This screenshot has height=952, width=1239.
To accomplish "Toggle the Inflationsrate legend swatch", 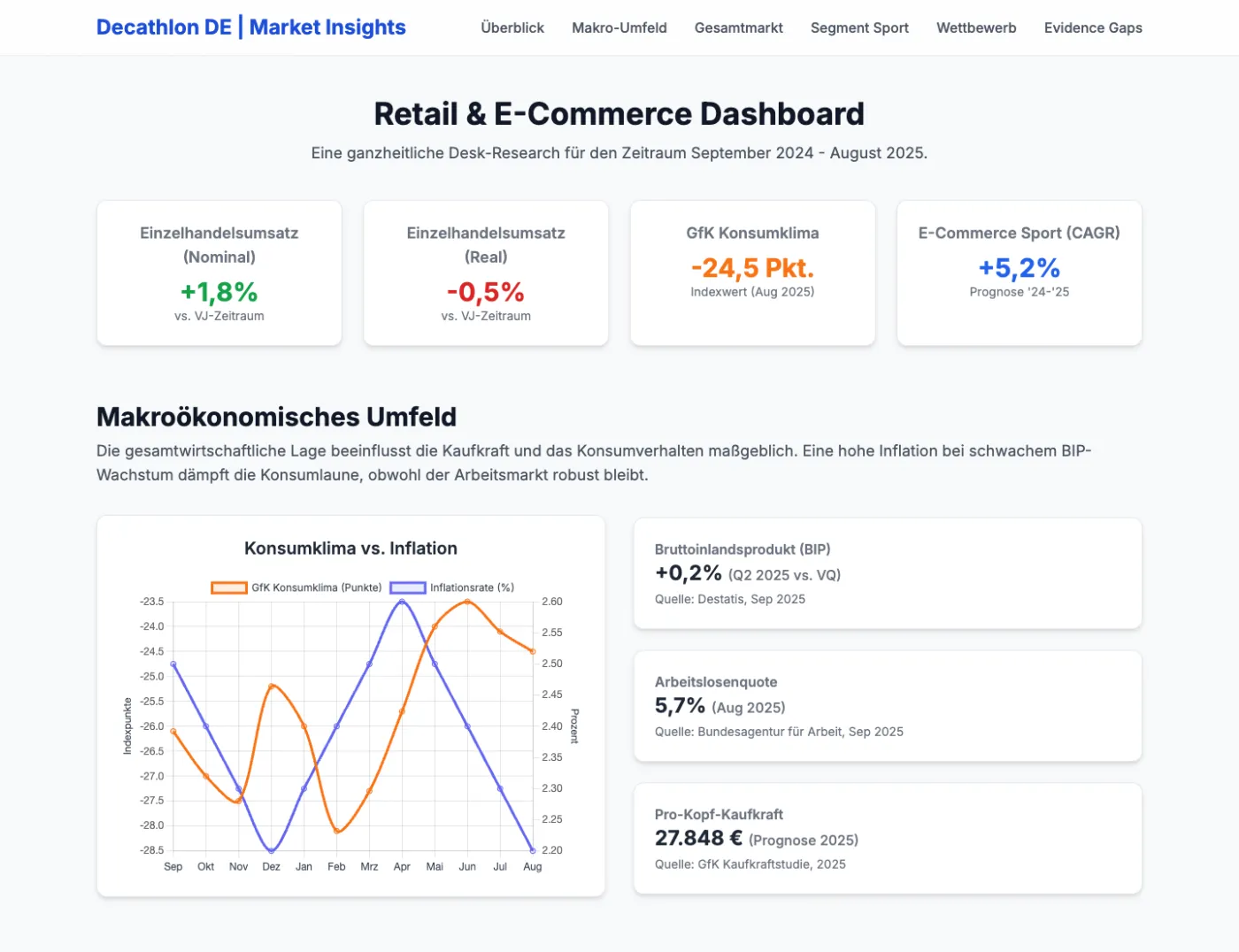I will [408, 587].
